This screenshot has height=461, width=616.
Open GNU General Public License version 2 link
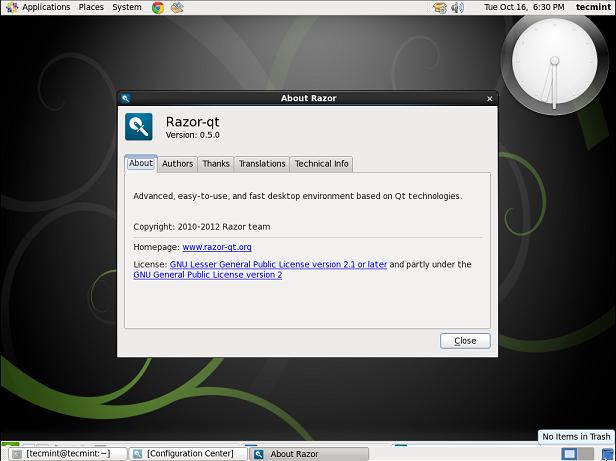click(x=207, y=275)
